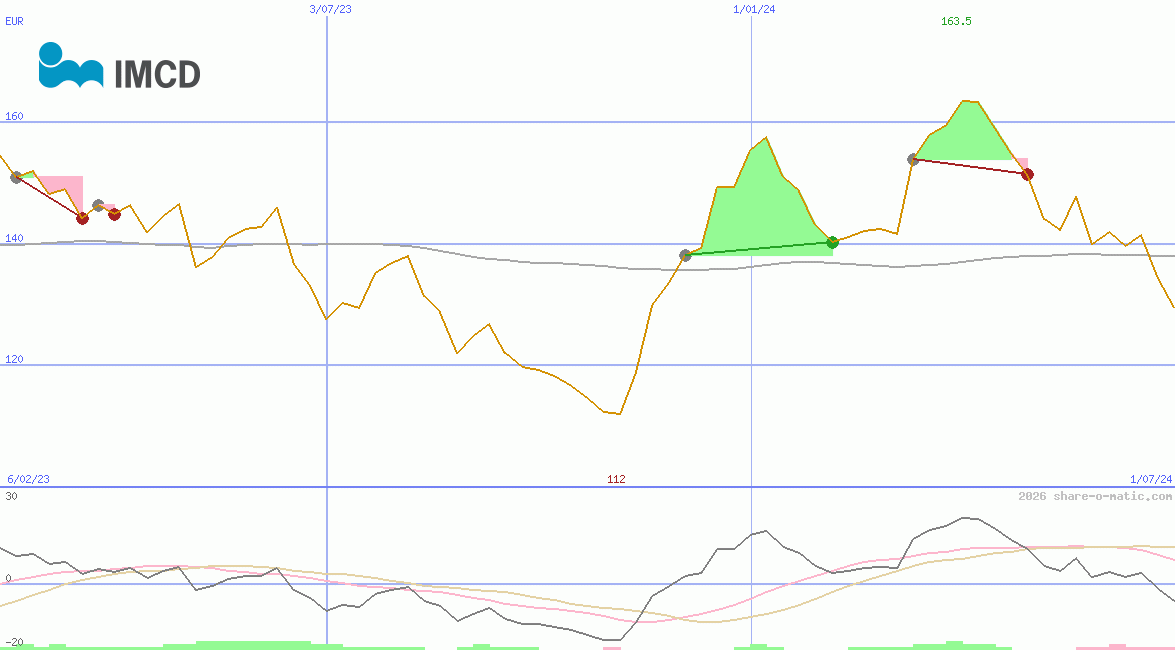The image size is (1175, 650).
Task: Click the green sell marker dot after the January 2024 peak
Action: pyautogui.click(x=832, y=242)
